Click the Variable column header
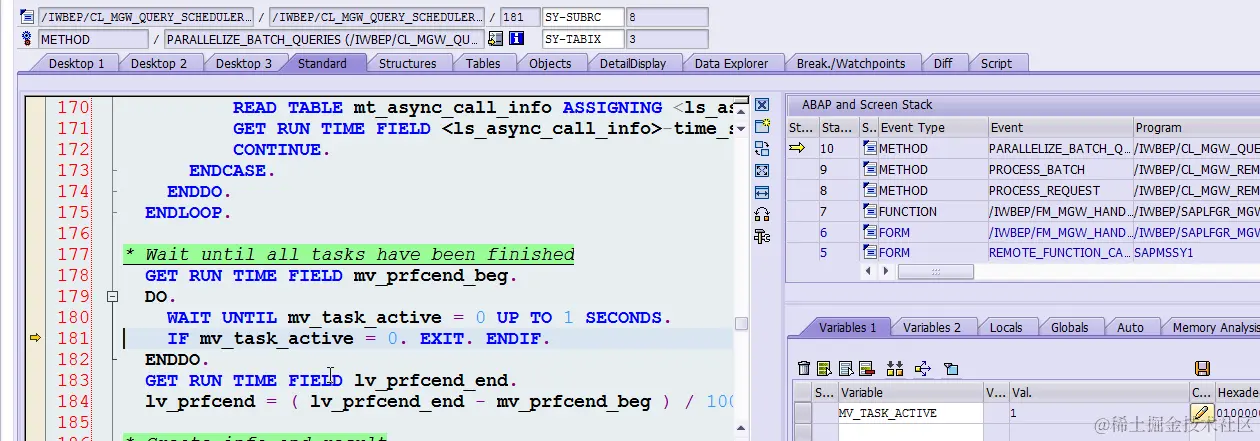The image size is (1260, 441). pyautogui.click(x=911, y=393)
